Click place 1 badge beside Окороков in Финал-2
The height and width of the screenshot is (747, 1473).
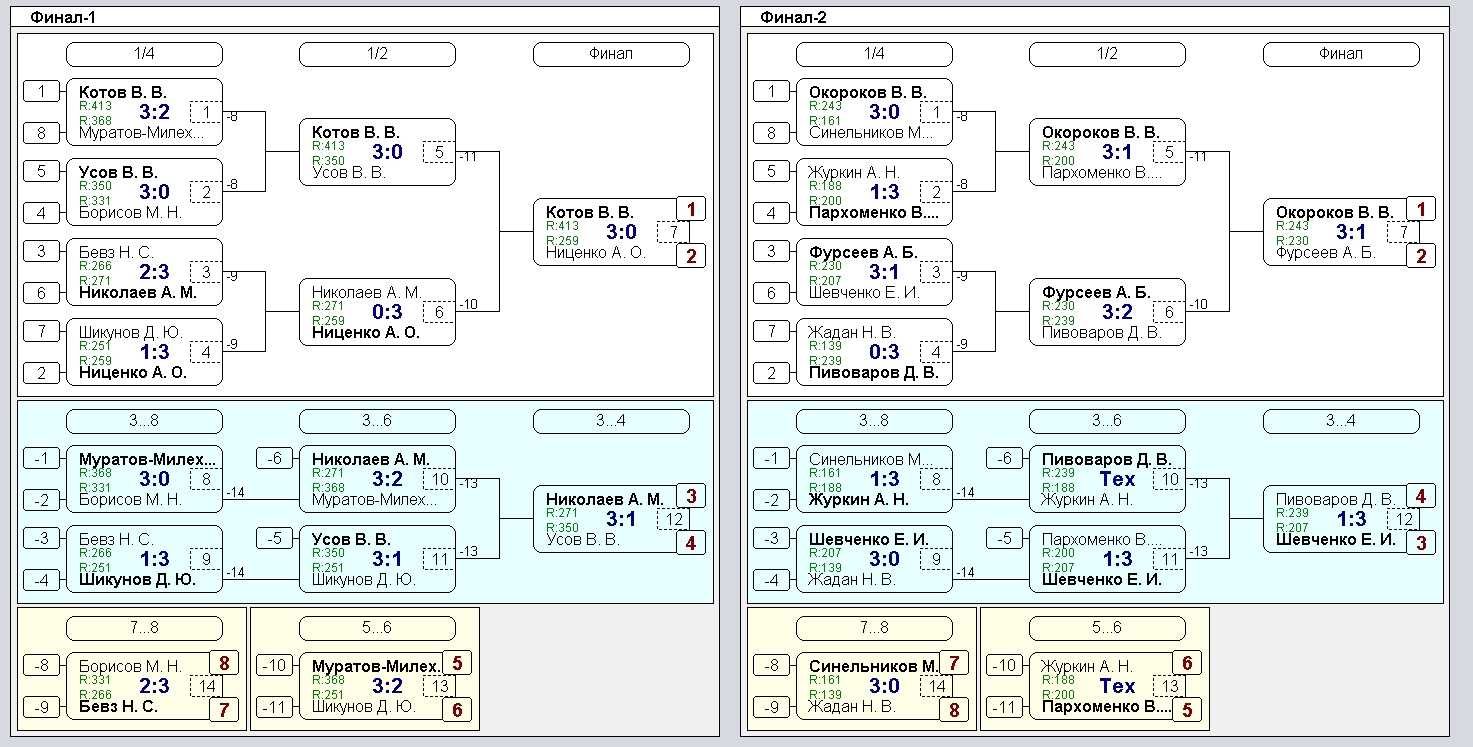point(1421,209)
